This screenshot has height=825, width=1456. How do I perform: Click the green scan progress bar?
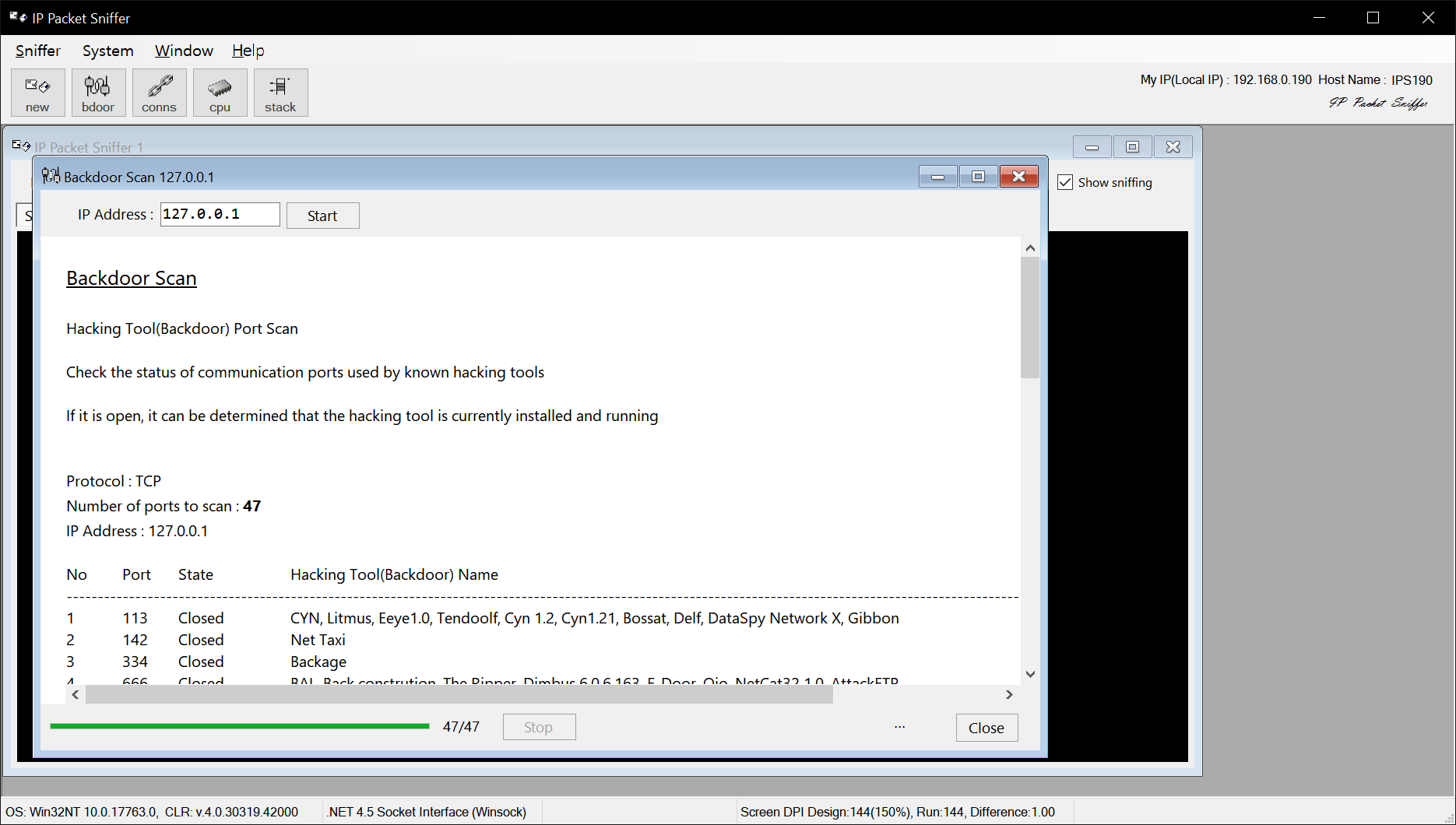point(239,725)
